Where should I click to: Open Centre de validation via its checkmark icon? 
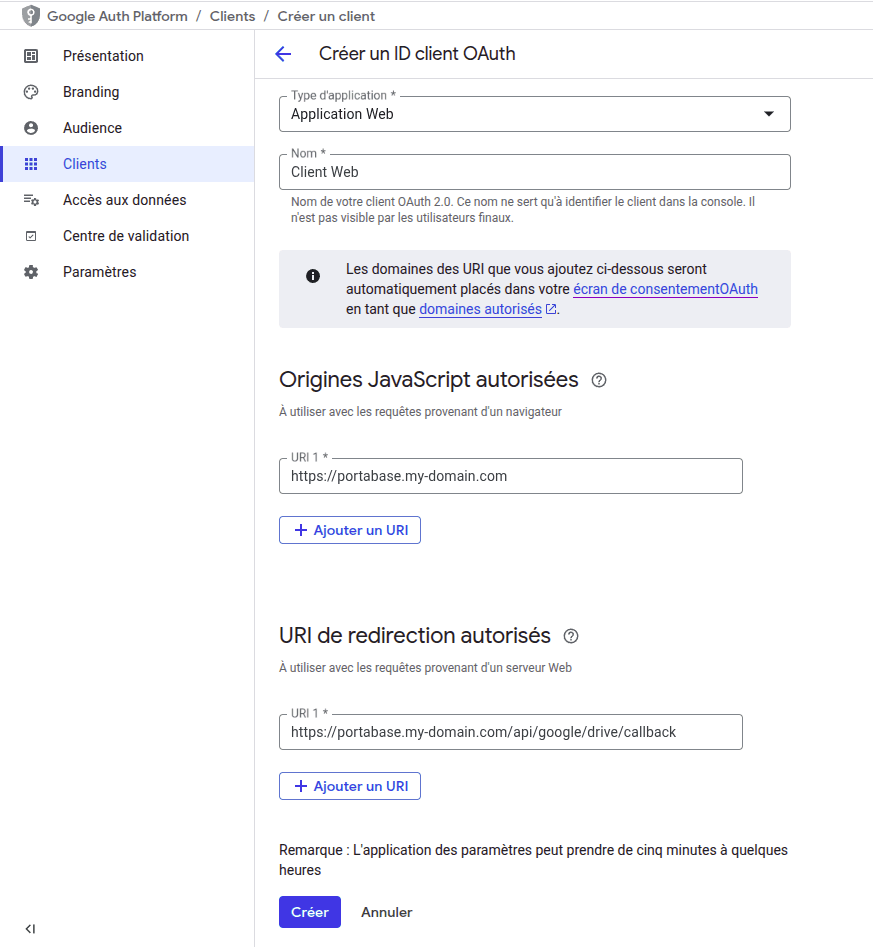tap(31, 236)
